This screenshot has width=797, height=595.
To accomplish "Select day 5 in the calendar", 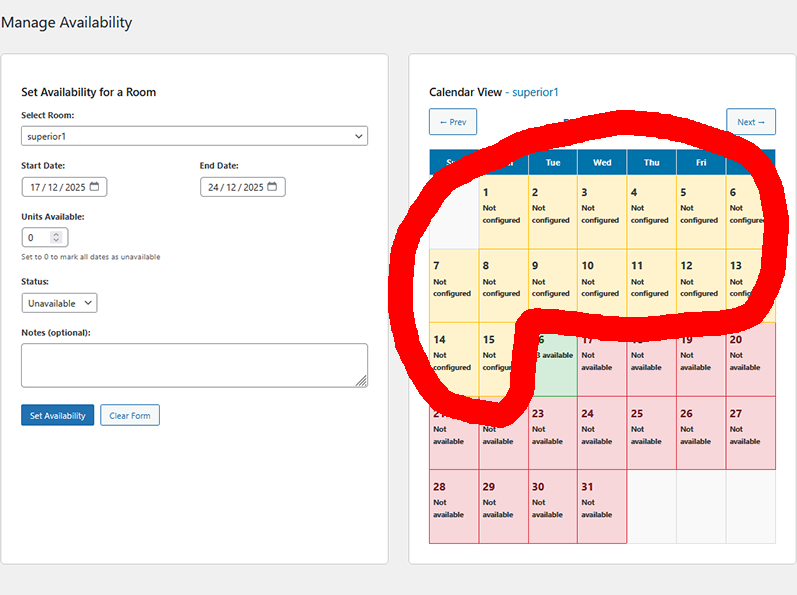I will point(700,212).
